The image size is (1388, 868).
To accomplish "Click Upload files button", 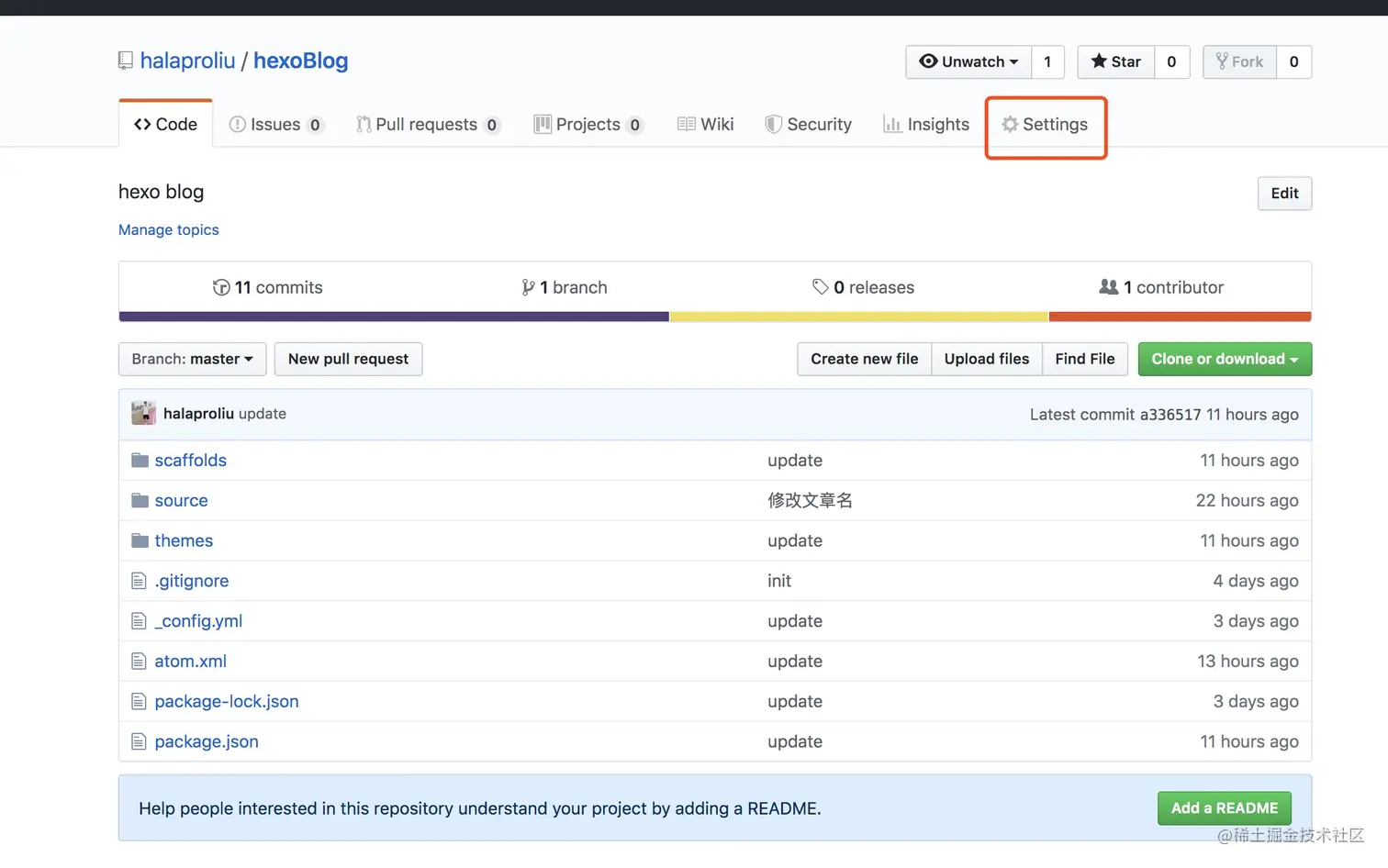I will (x=987, y=359).
